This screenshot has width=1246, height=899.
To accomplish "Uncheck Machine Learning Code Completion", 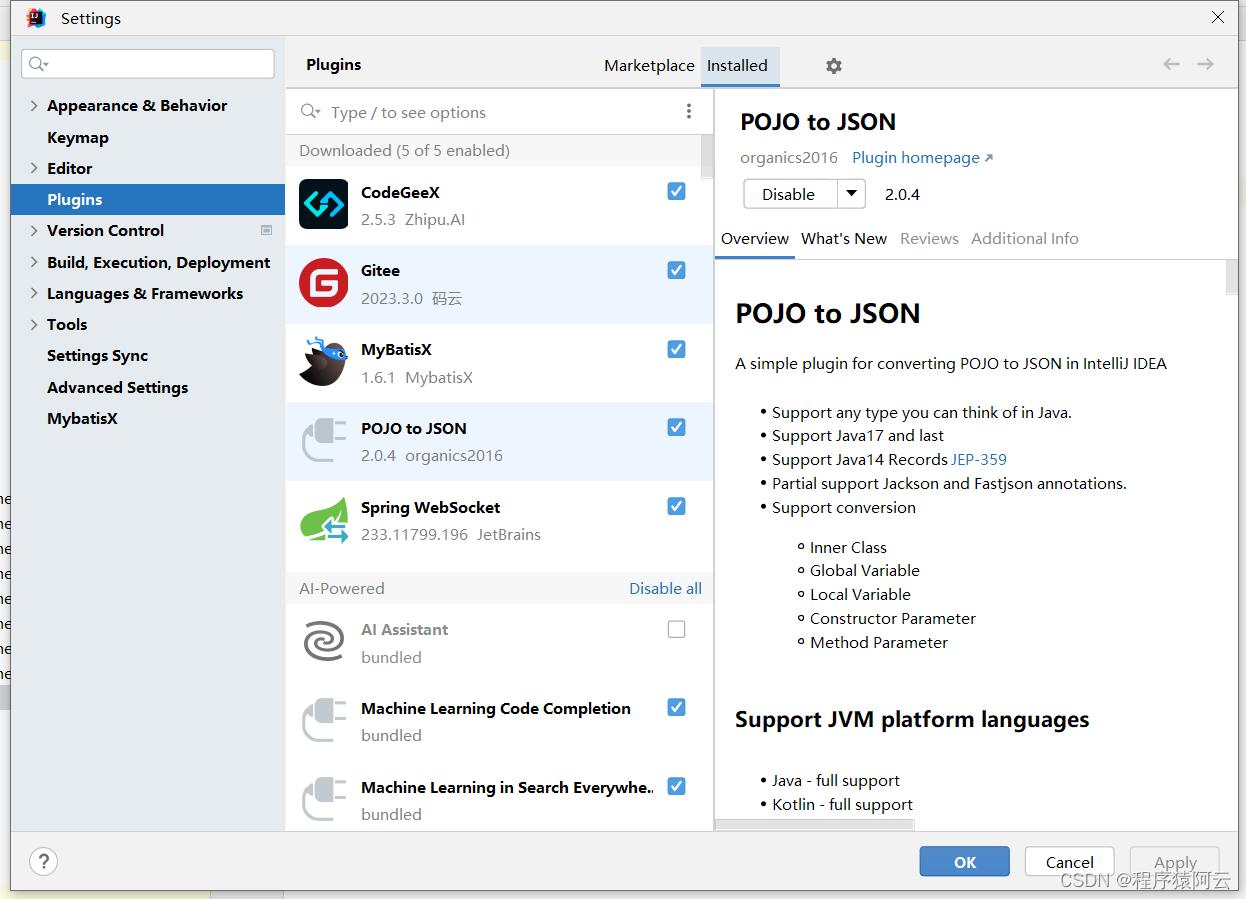I will (x=676, y=707).
